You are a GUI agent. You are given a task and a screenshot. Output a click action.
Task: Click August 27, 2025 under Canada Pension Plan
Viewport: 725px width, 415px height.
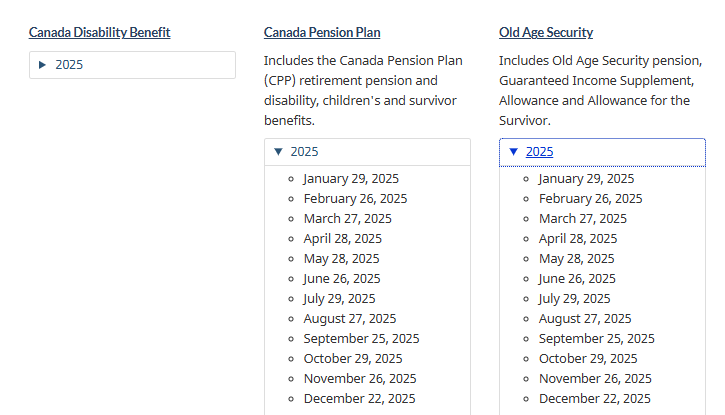click(x=349, y=319)
